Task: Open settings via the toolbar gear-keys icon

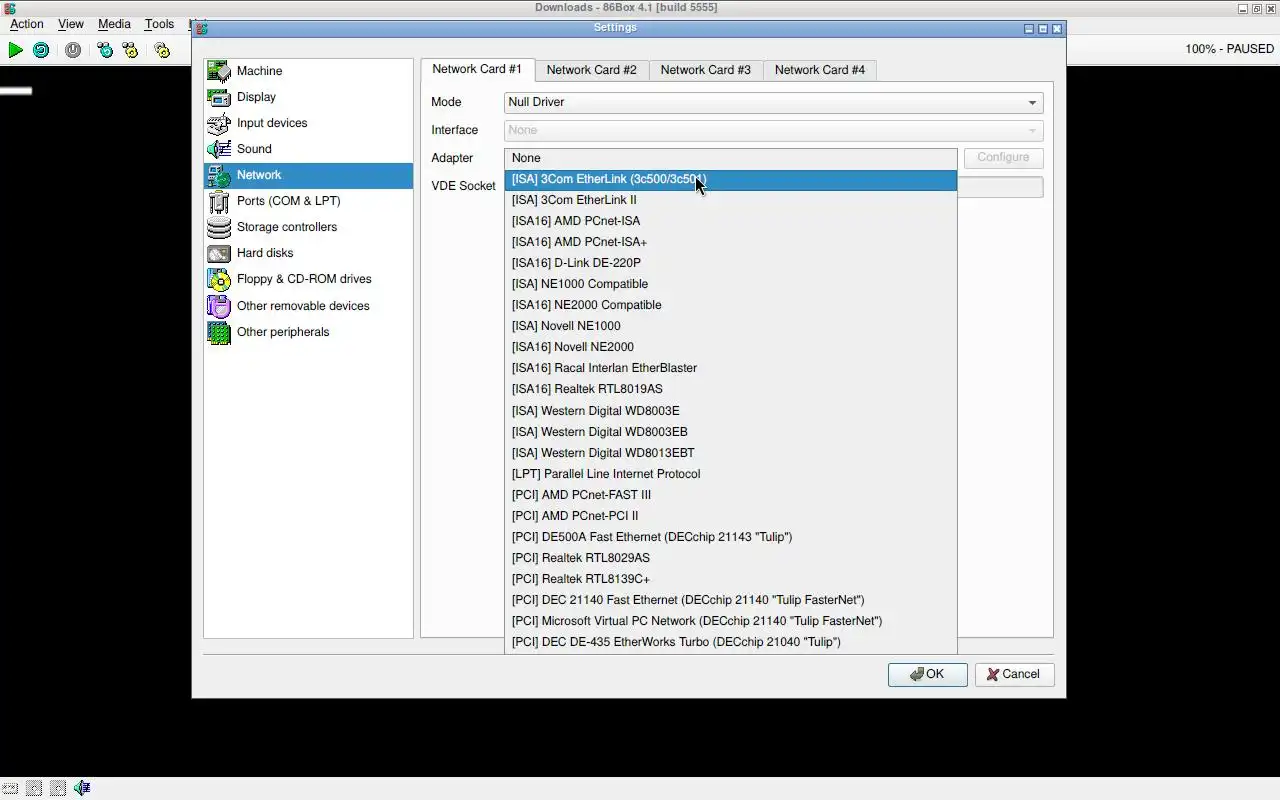Action: pyautogui.click(x=162, y=50)
